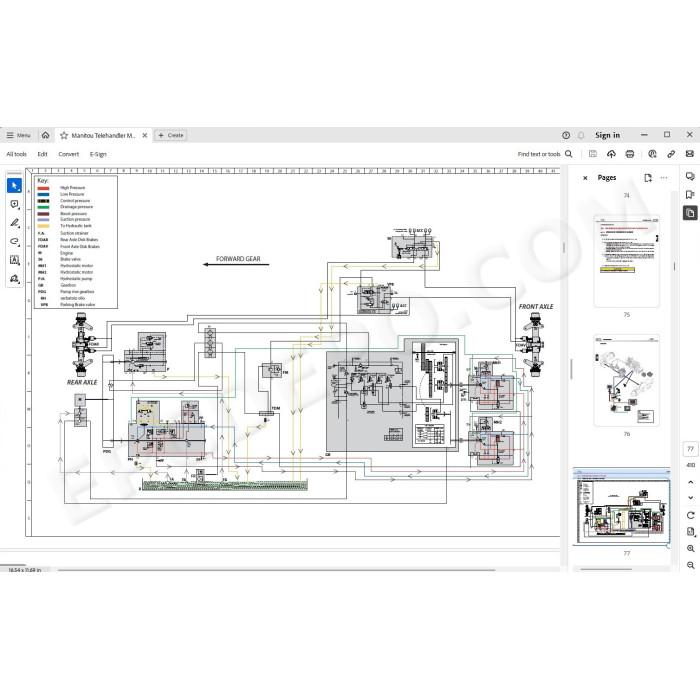Open the notifications bell

coord(581,135)
